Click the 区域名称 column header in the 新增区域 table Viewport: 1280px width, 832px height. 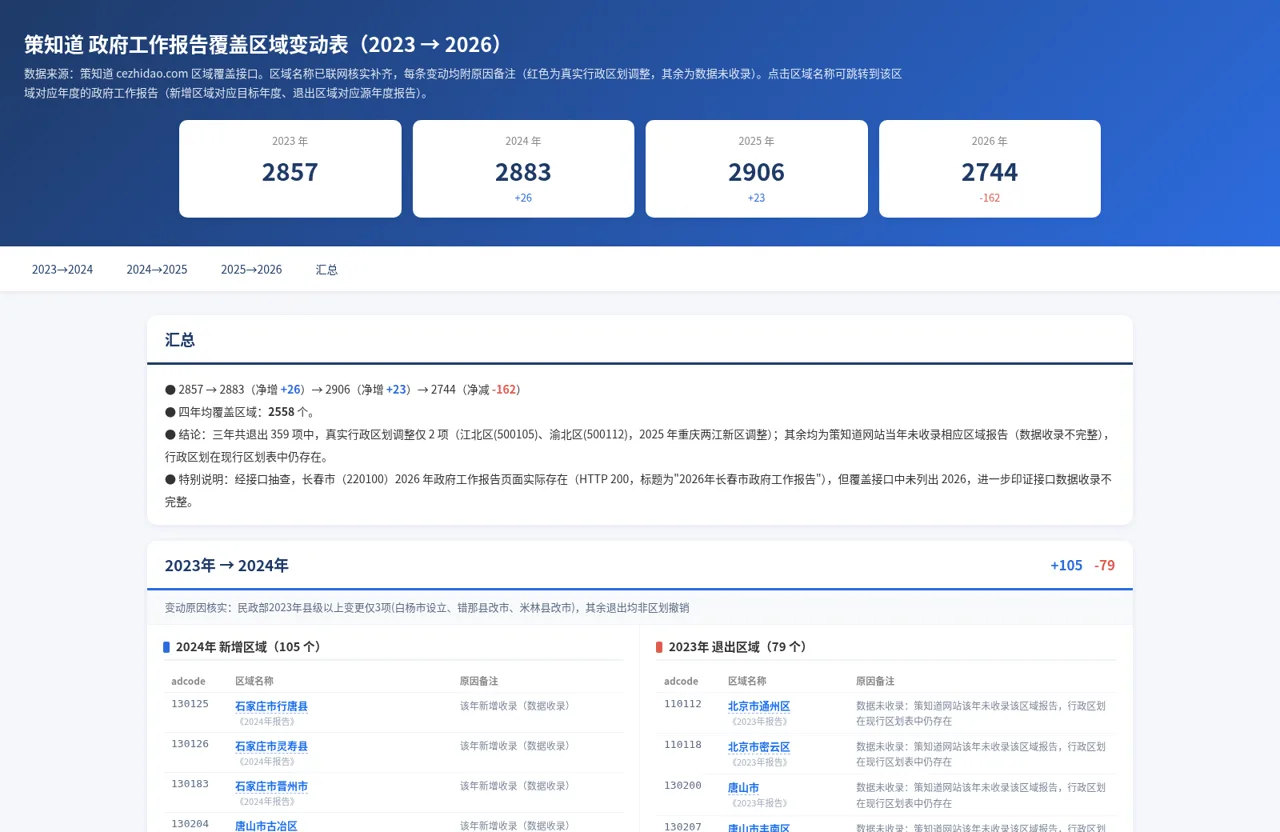(254, 681)
